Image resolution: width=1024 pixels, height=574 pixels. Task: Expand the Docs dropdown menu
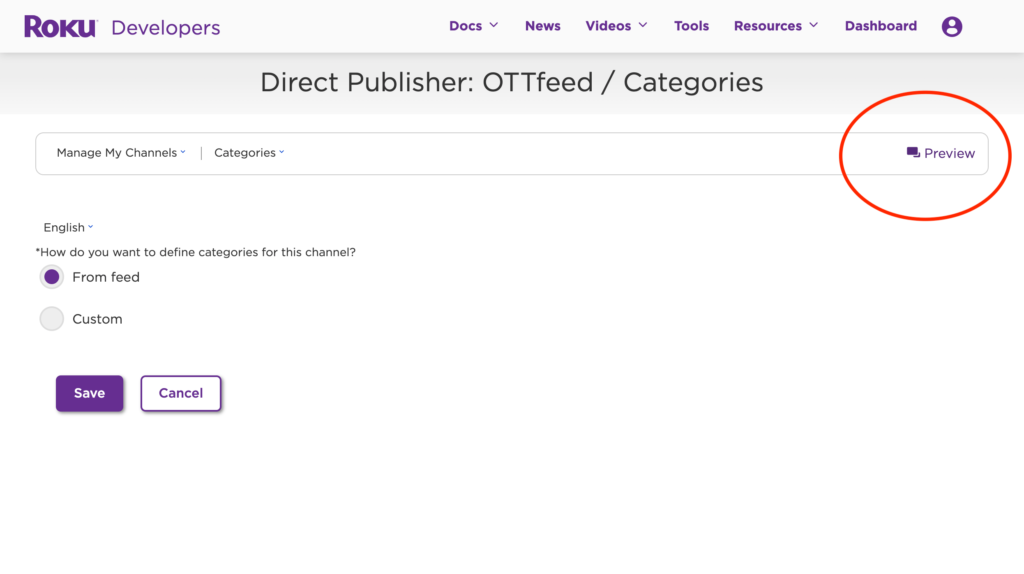[473, 26]
